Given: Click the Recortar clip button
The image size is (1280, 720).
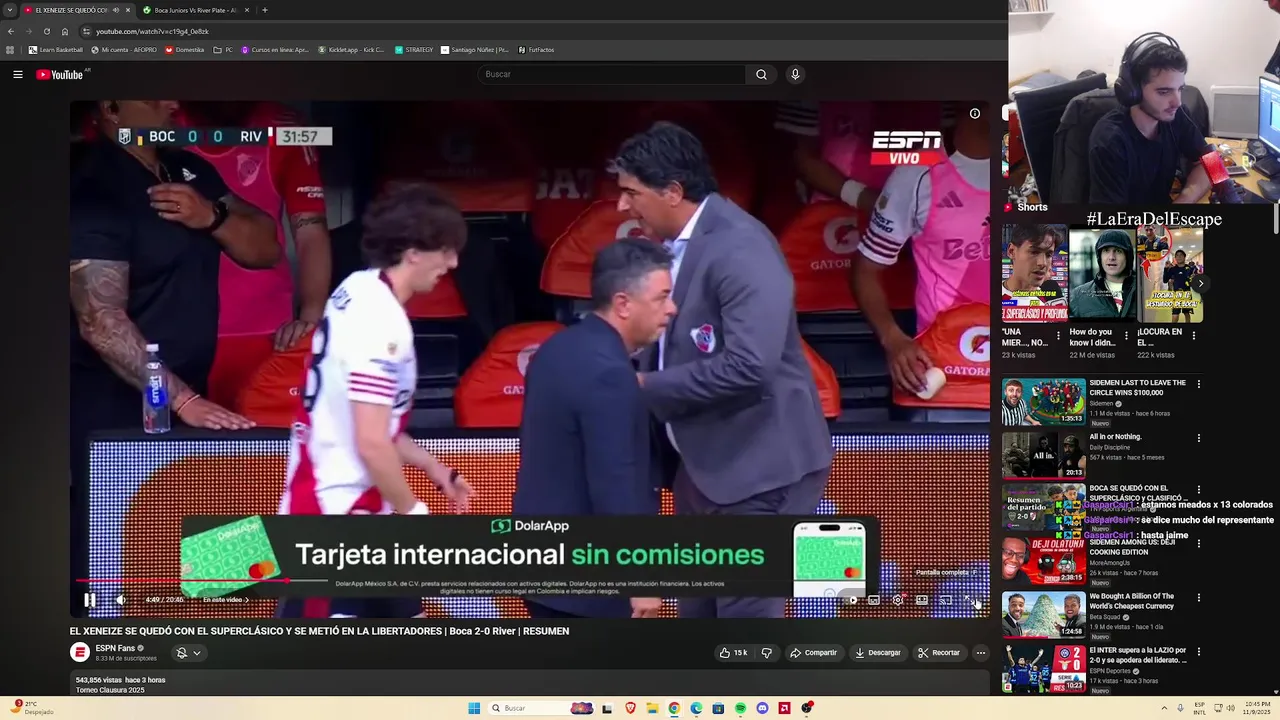Looking at the screenshot, I should (939, 653).
